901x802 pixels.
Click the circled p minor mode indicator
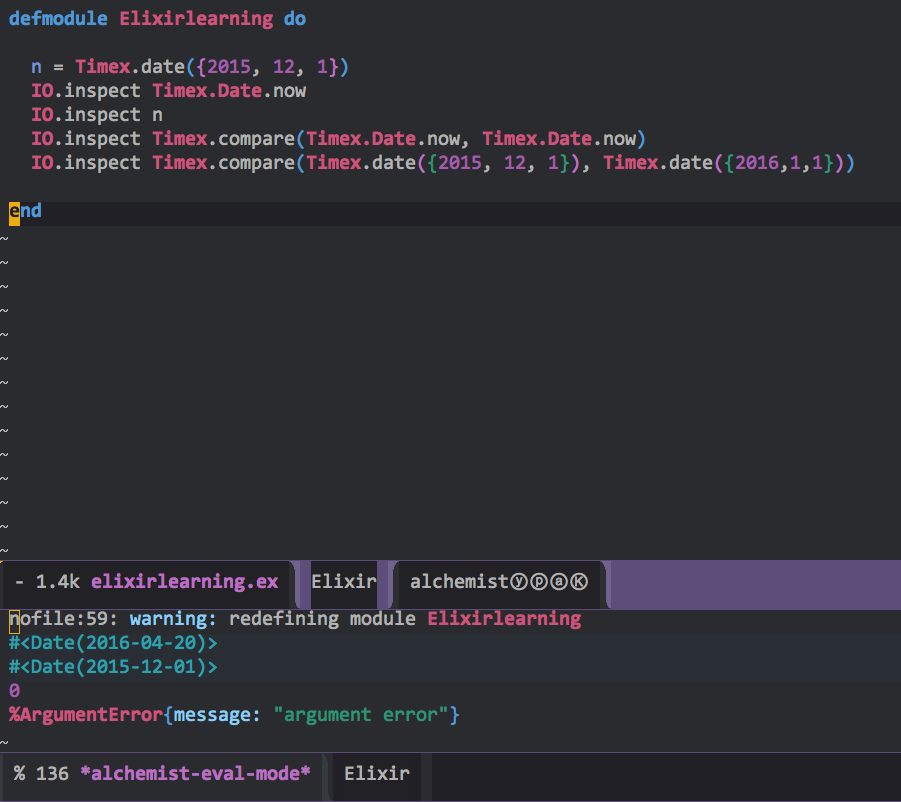click(x=539, y=582)
